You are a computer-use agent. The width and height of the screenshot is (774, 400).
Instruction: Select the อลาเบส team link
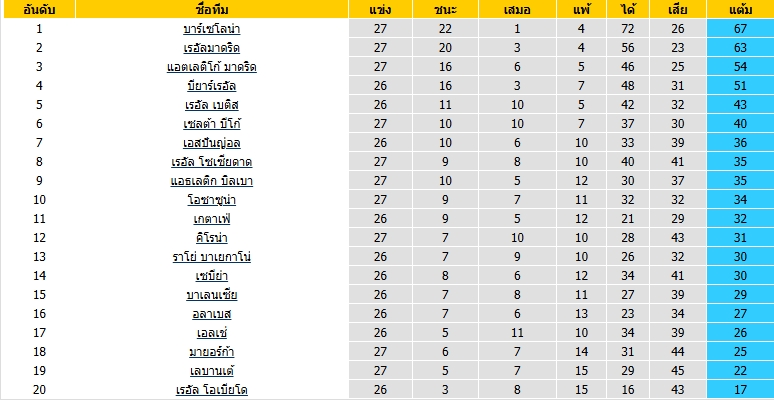click(x=211, y=314)
